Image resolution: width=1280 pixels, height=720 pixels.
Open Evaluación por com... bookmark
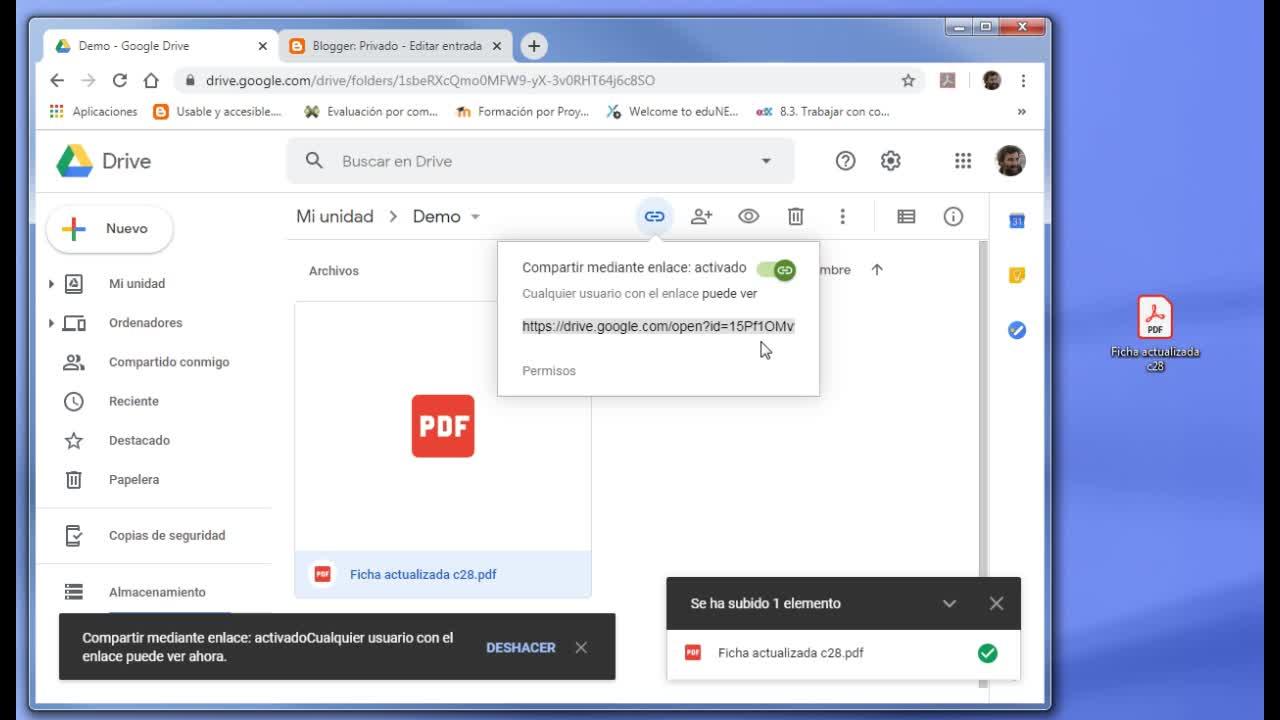tap(371, 112)
